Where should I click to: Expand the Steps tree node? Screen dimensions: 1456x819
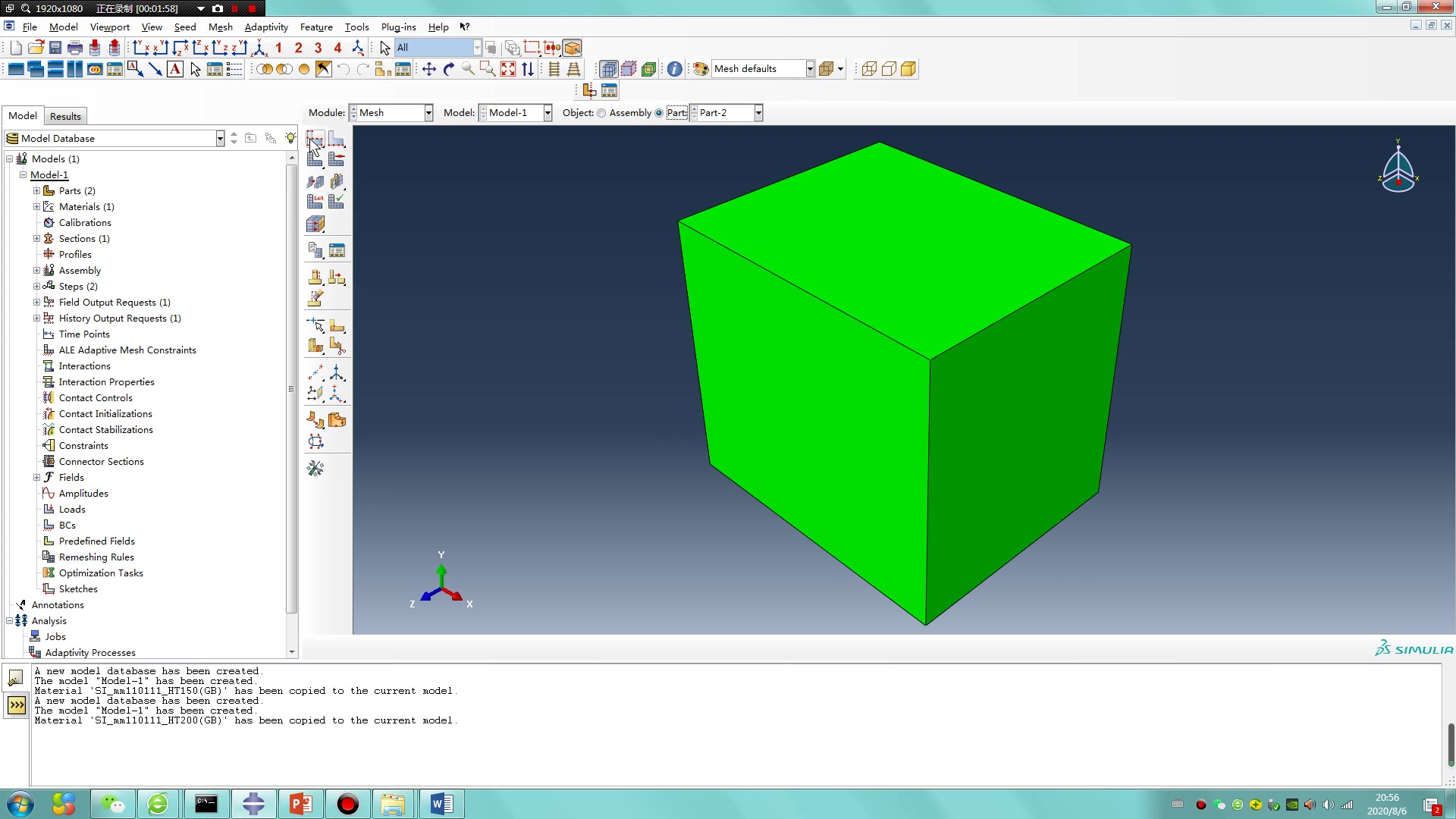(x=36, y=286)
